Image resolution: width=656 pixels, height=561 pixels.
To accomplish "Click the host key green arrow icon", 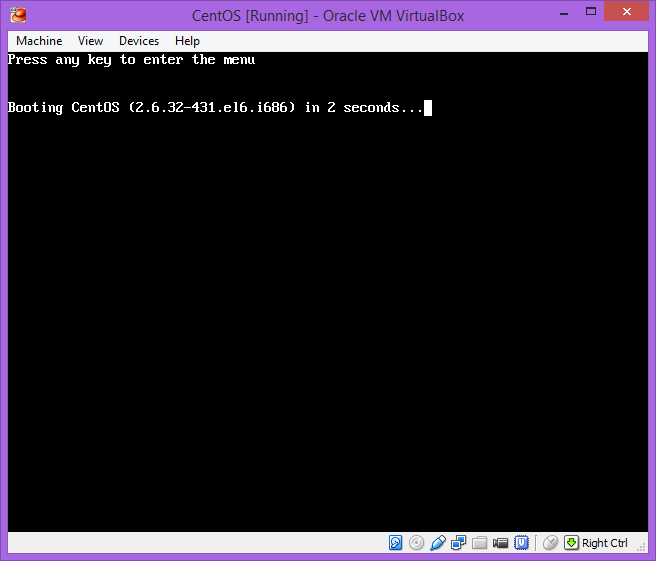I will tap(571, 543).
